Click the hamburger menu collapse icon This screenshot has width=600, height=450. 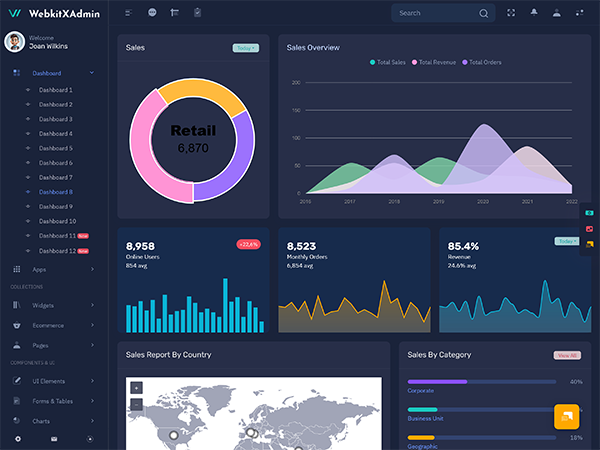click(128, 13)
